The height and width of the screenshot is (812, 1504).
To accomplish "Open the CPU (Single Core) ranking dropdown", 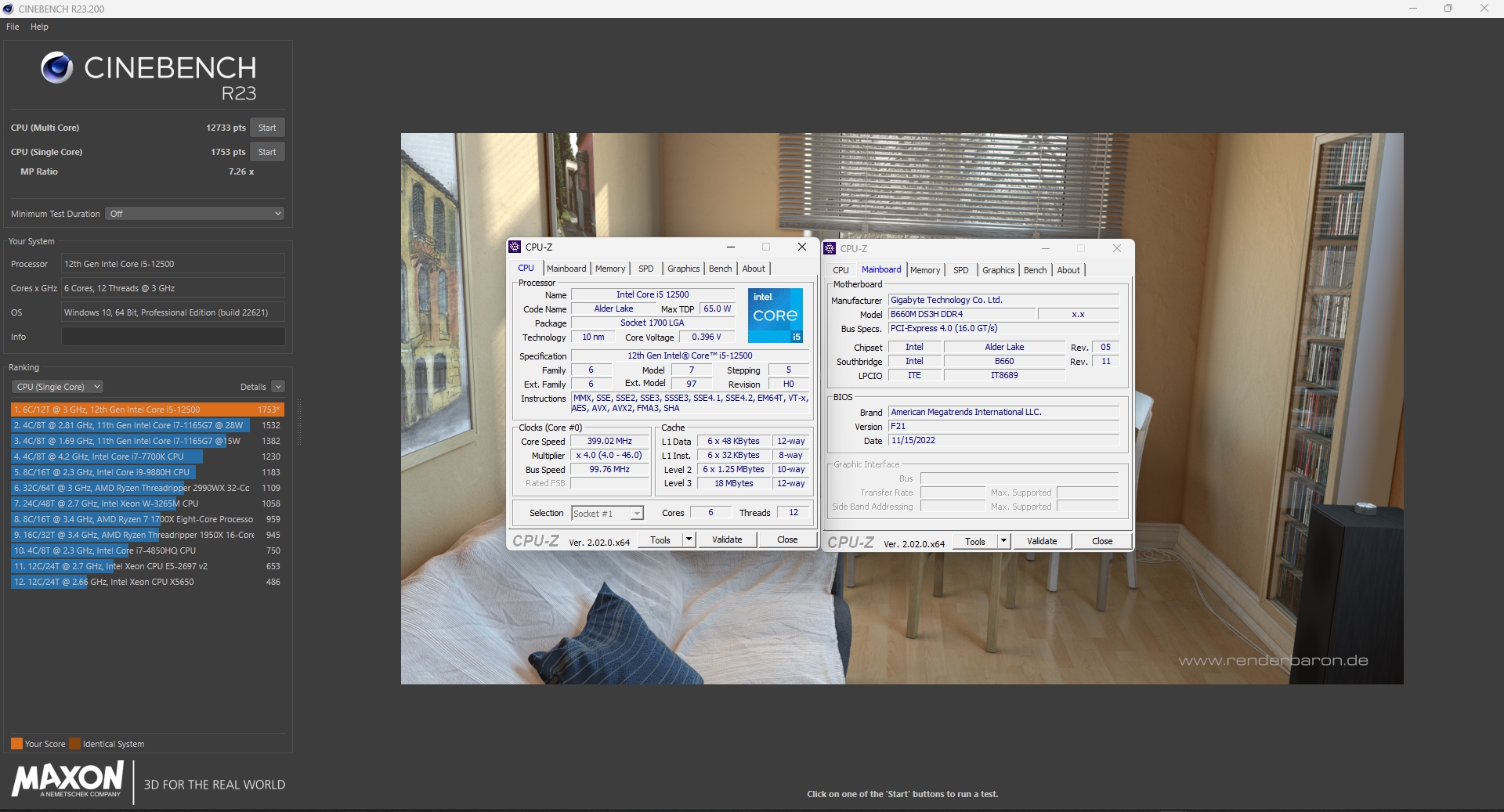I will tap(57, 387).
